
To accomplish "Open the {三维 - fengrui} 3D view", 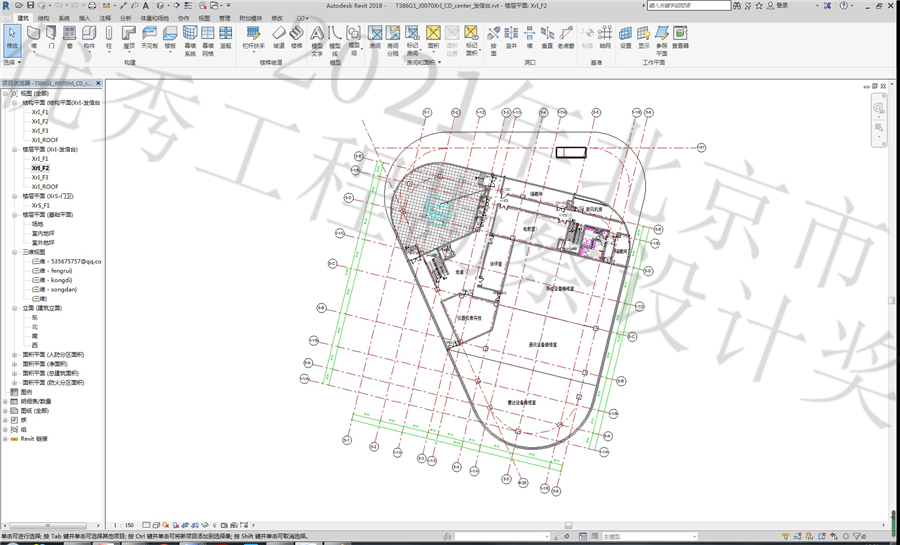I will coord(52,271).
